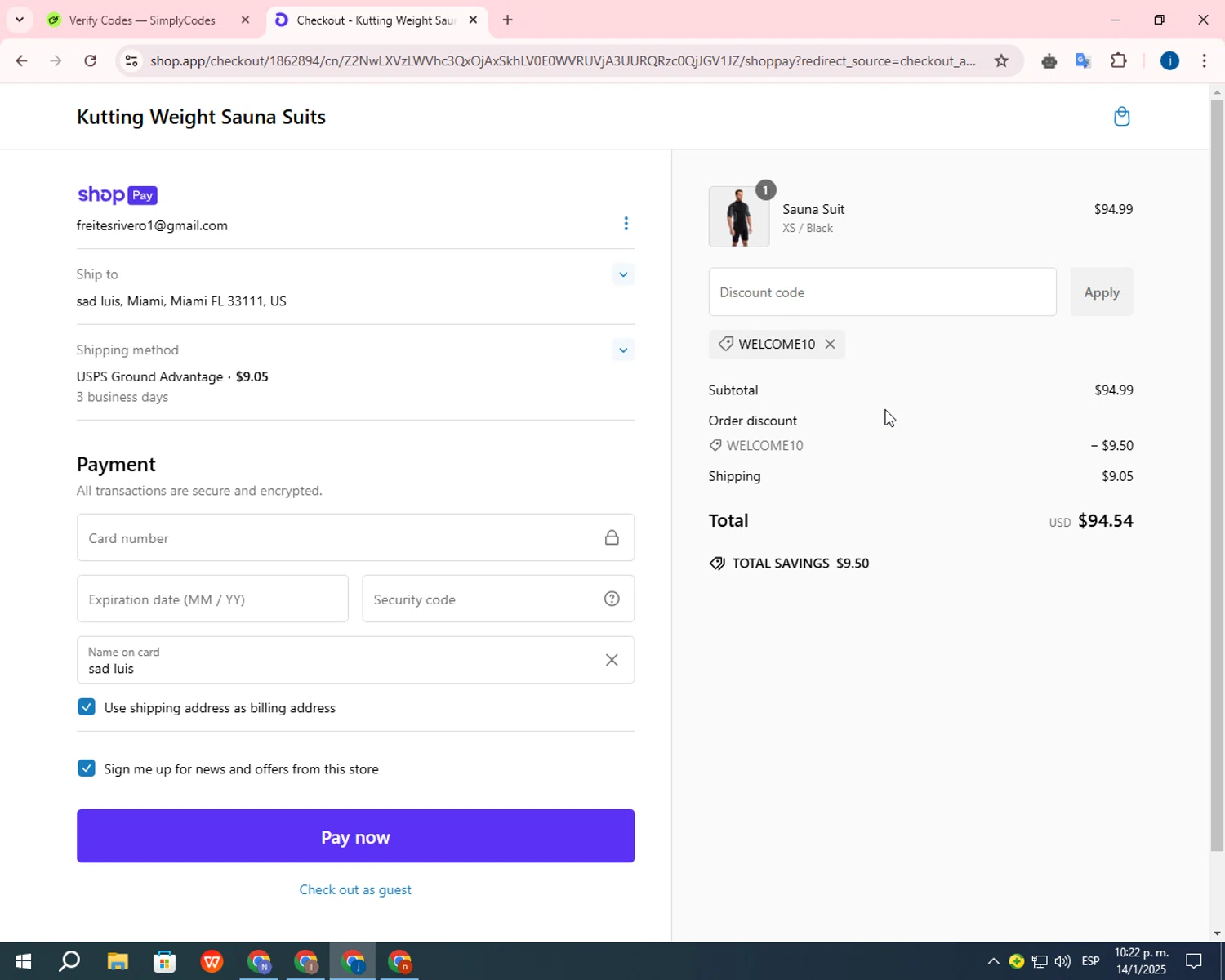Open Microsoft Store from taskbar
The width and height of the screenshot is (1225, 980).
point(164,962)
